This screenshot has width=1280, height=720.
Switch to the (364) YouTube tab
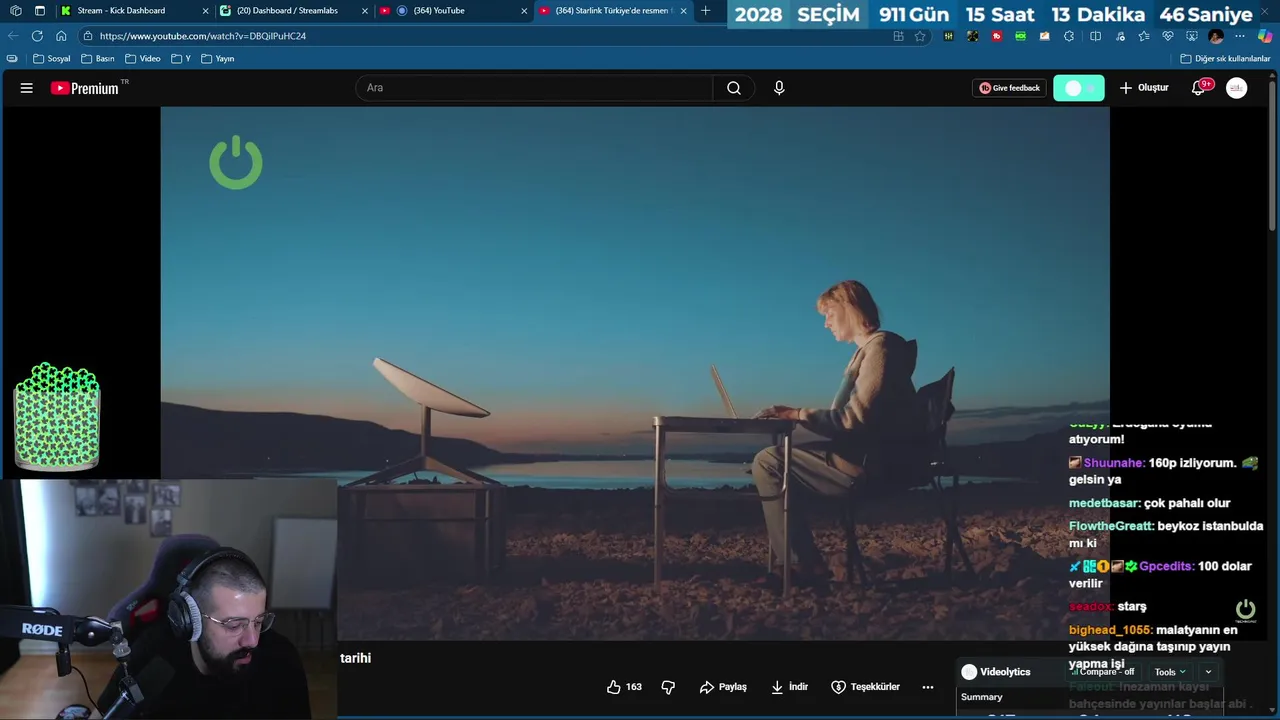click(454, 11)
